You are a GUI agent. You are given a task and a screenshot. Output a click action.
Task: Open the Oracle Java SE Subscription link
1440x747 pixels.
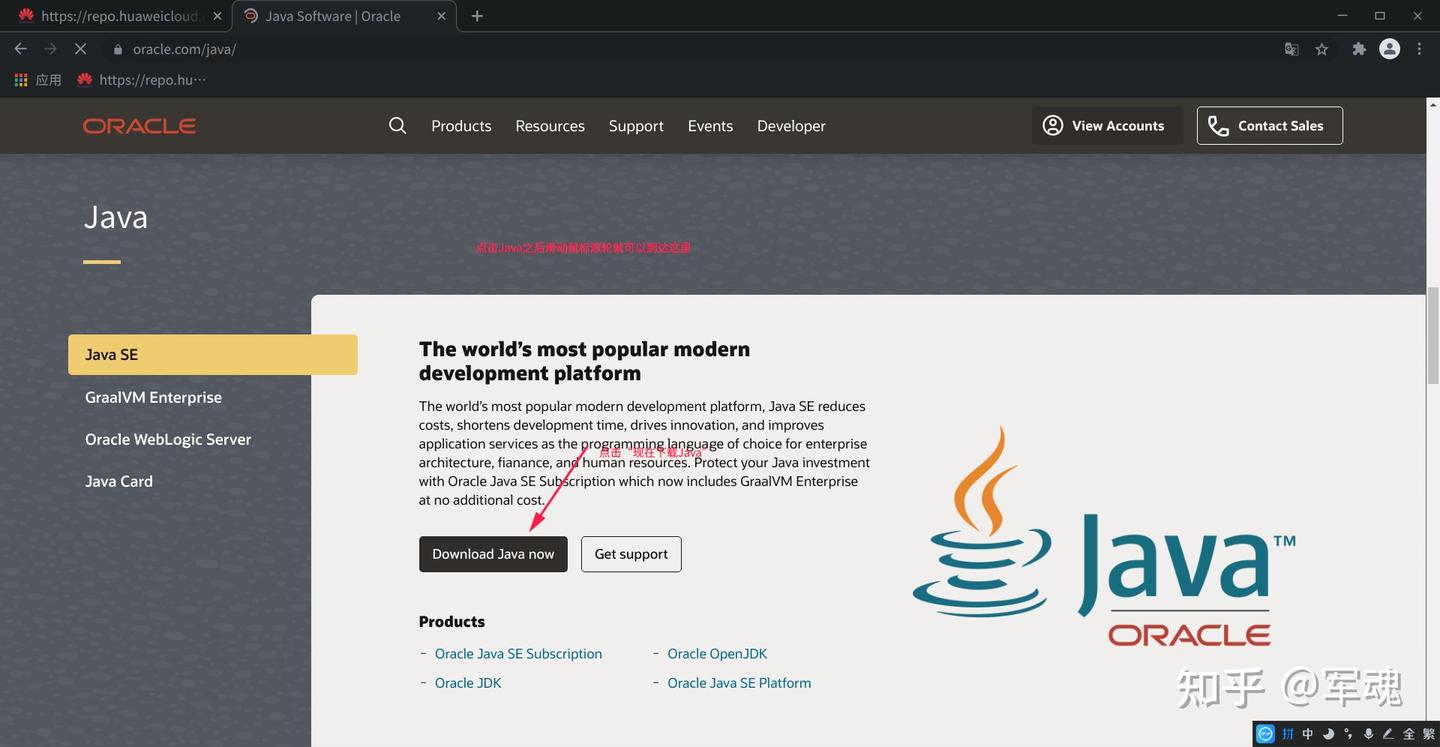tap(518, 654)
